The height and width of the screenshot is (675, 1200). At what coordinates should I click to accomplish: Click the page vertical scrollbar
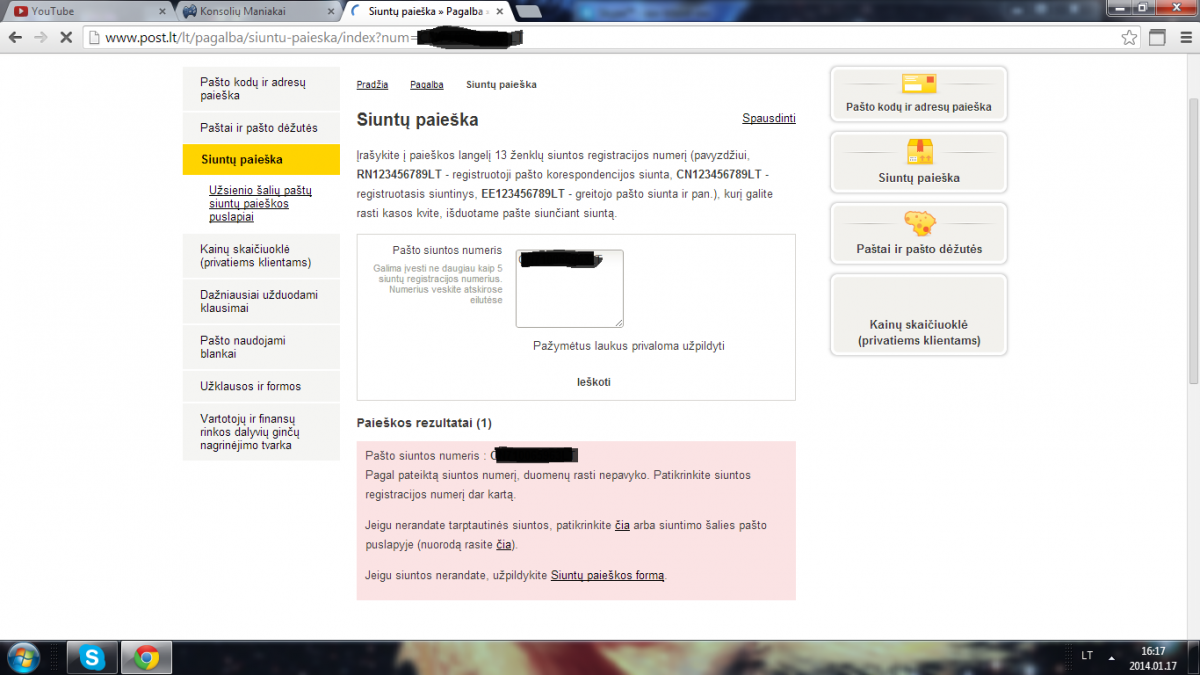click(x=1192, y=240)
